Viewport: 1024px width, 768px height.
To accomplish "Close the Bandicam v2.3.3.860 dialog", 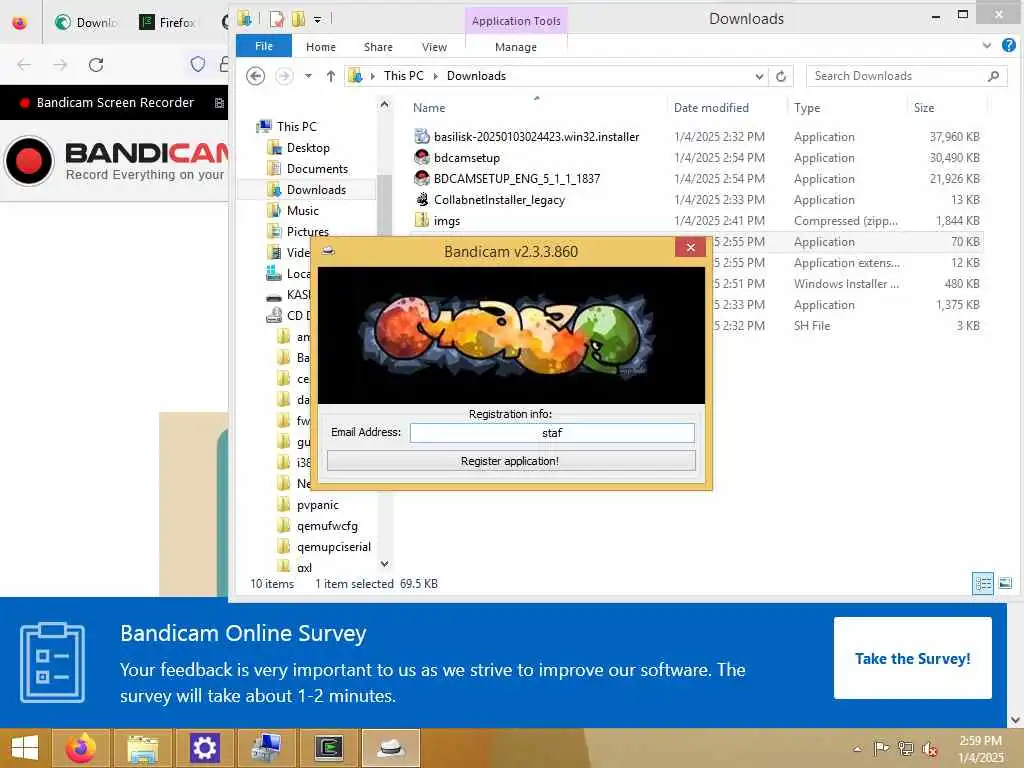I will [x=690, y=248].
